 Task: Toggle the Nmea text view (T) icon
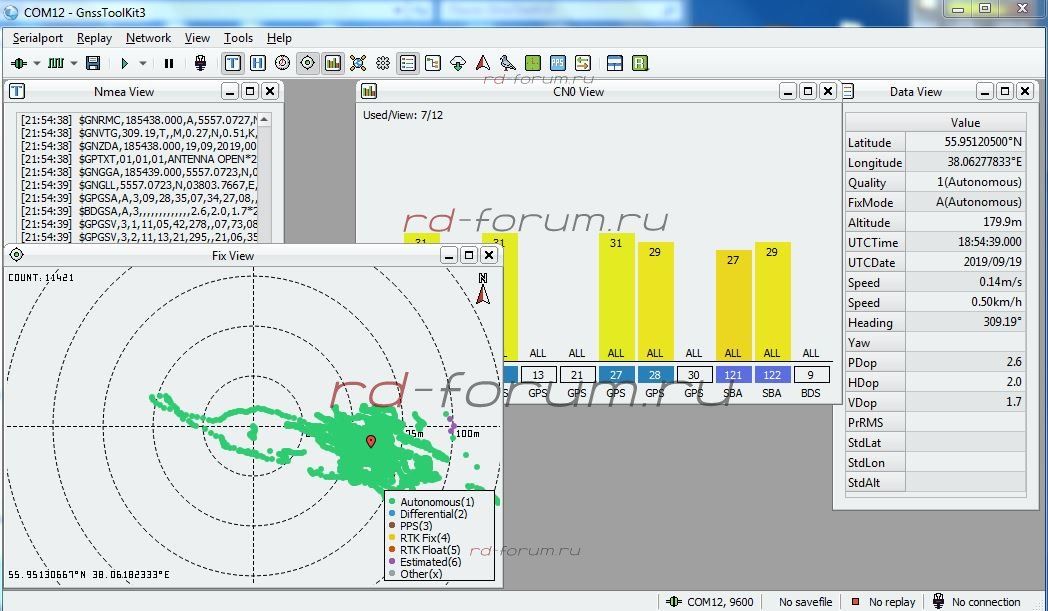pos(233,63)
